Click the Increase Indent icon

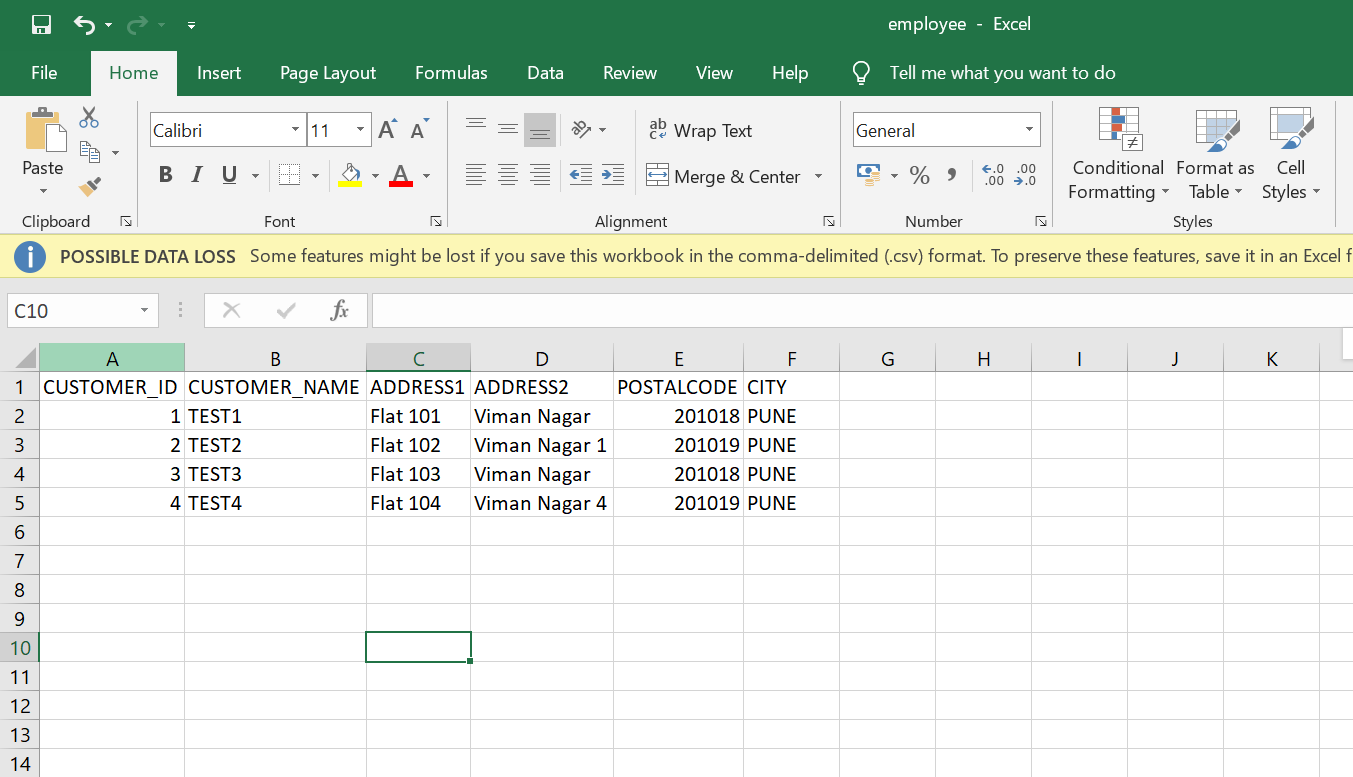613,176
